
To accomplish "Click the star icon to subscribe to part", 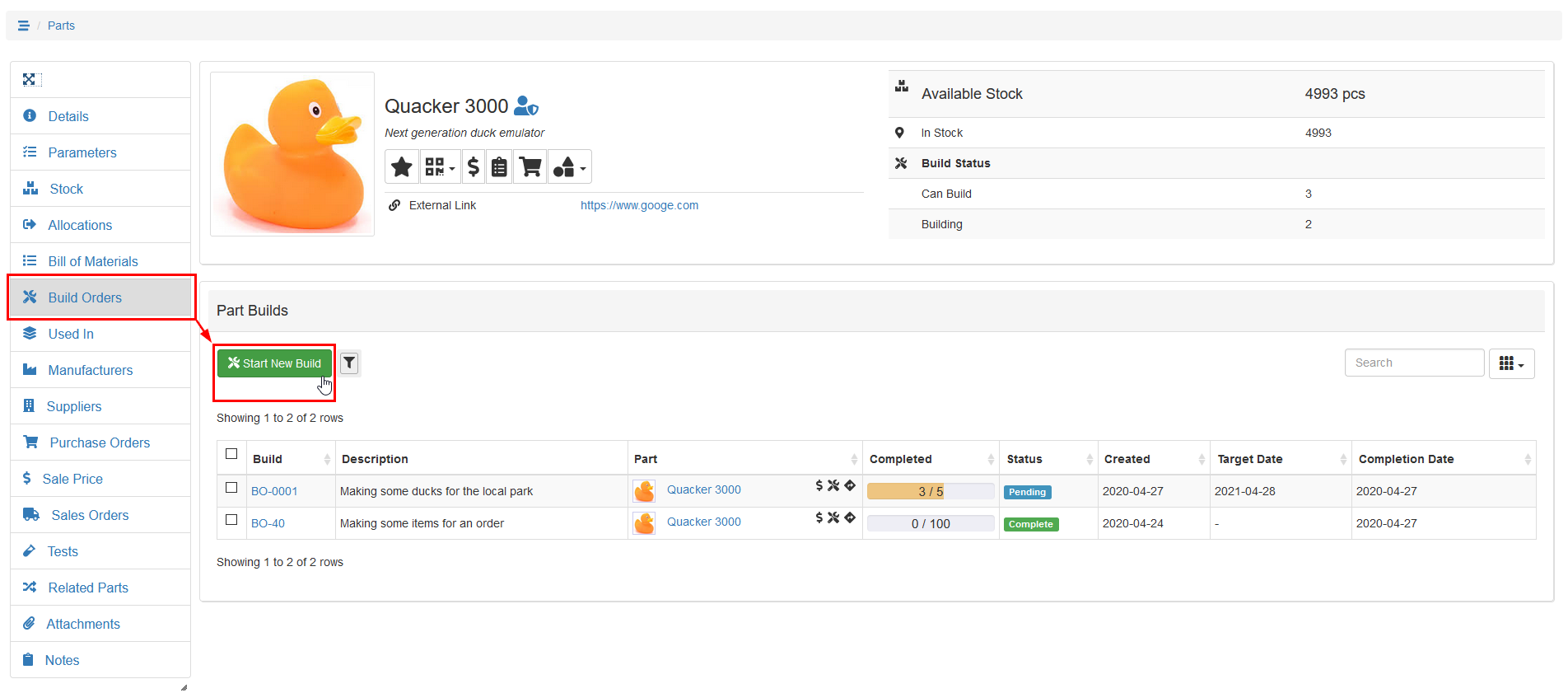I will [x=402, y=167].
